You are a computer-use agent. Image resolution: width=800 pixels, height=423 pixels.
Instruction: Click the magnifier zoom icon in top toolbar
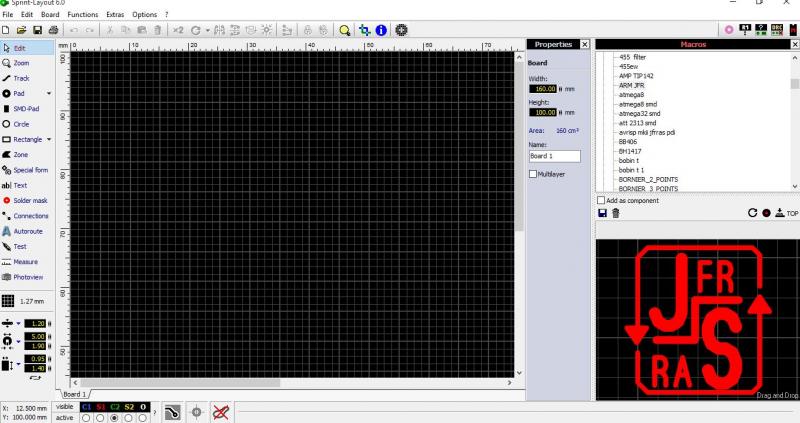click(x=345, y=31)
